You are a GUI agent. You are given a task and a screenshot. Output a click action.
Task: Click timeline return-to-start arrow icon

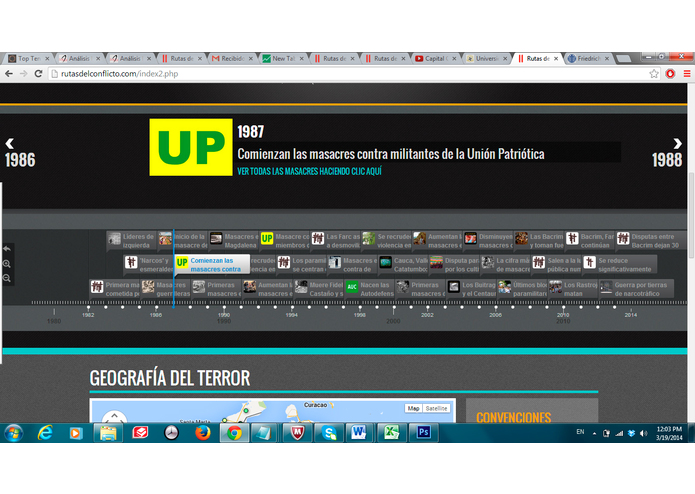[x=7, y=249]
